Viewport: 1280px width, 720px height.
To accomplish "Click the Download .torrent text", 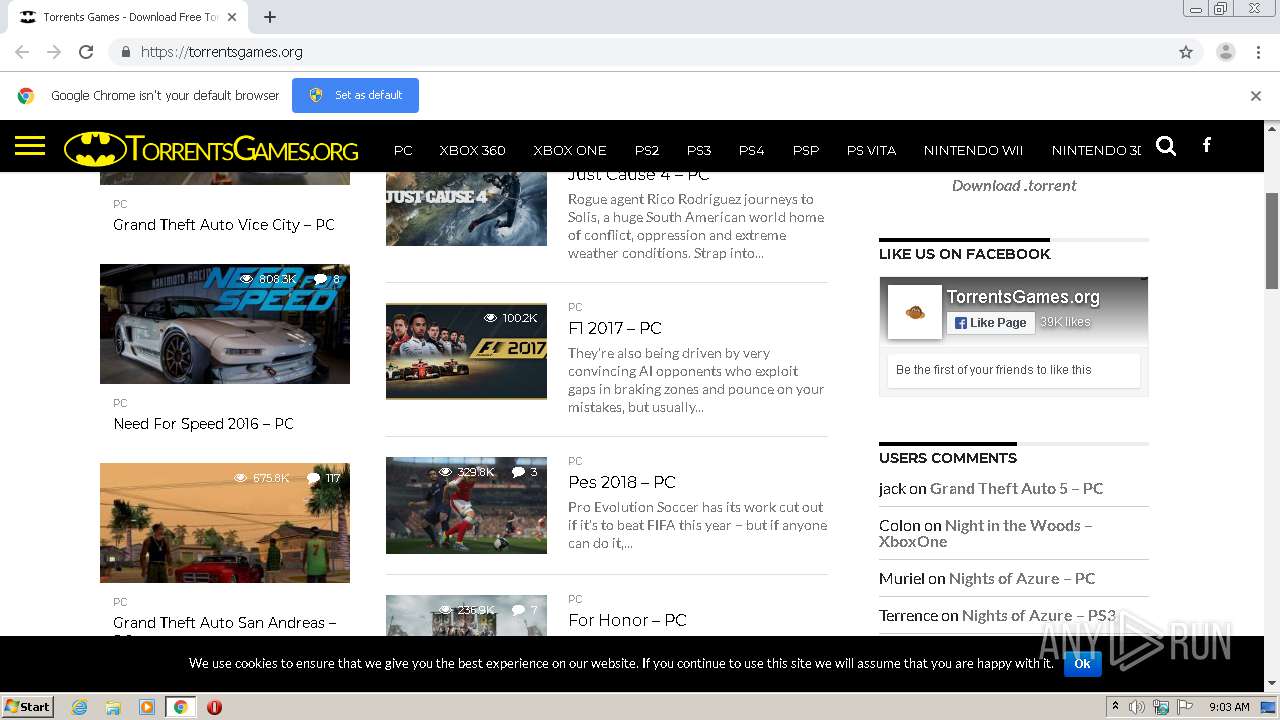I will pyautogui.click(x=1014, y=185).
